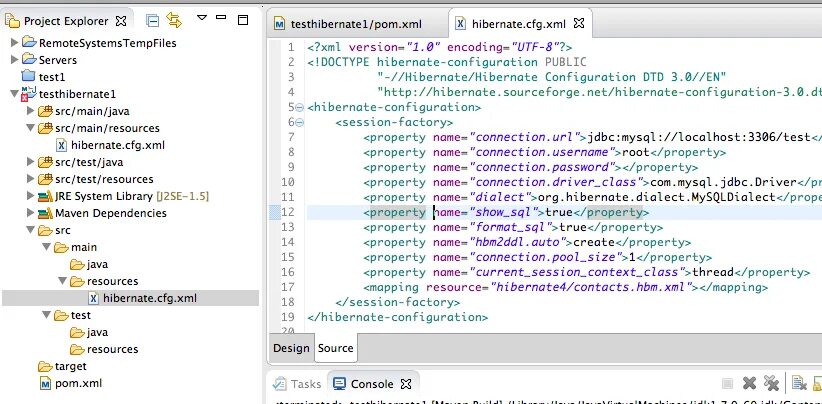Expand the Servers project

tap(15, 60)
